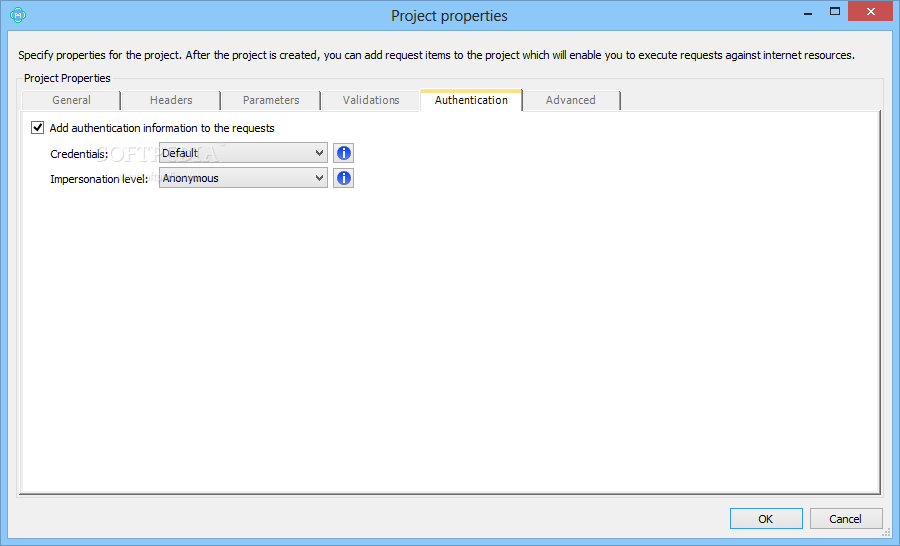Viewport: 900px width, 546px height.
Task: Uncheck Add authentication information to the requests
Action: tap(37, 127)
